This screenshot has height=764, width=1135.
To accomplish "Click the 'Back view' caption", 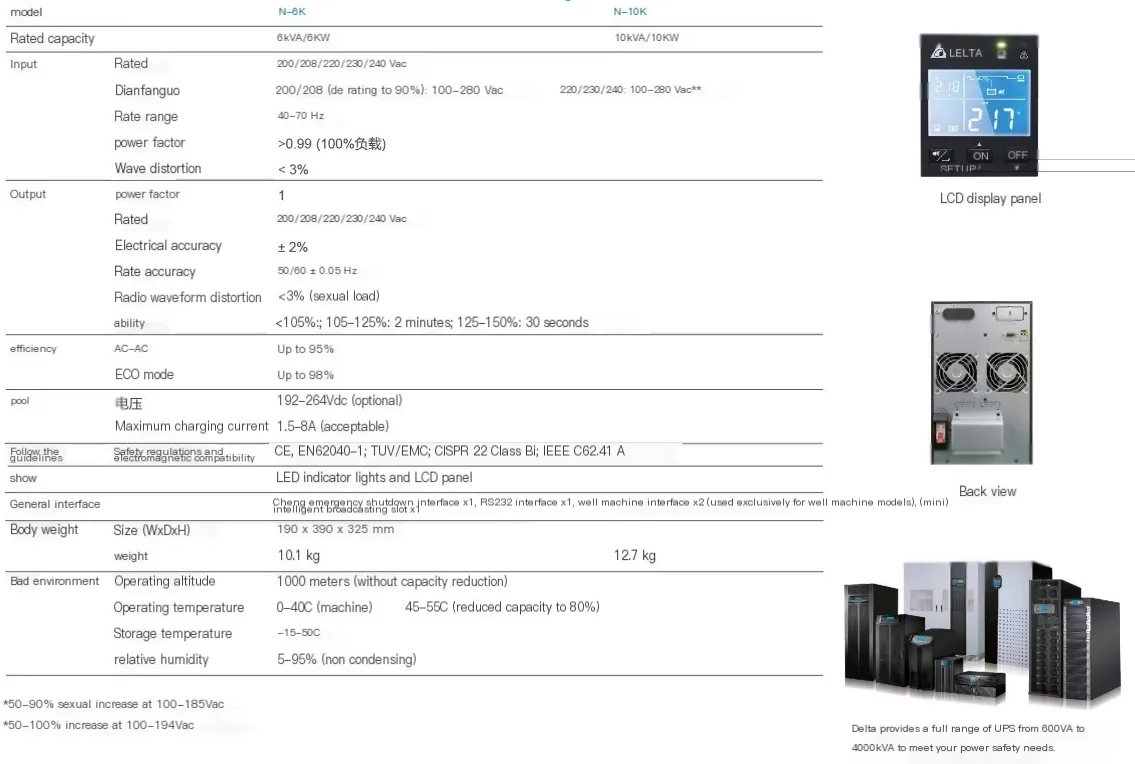I will pos(987,491).
